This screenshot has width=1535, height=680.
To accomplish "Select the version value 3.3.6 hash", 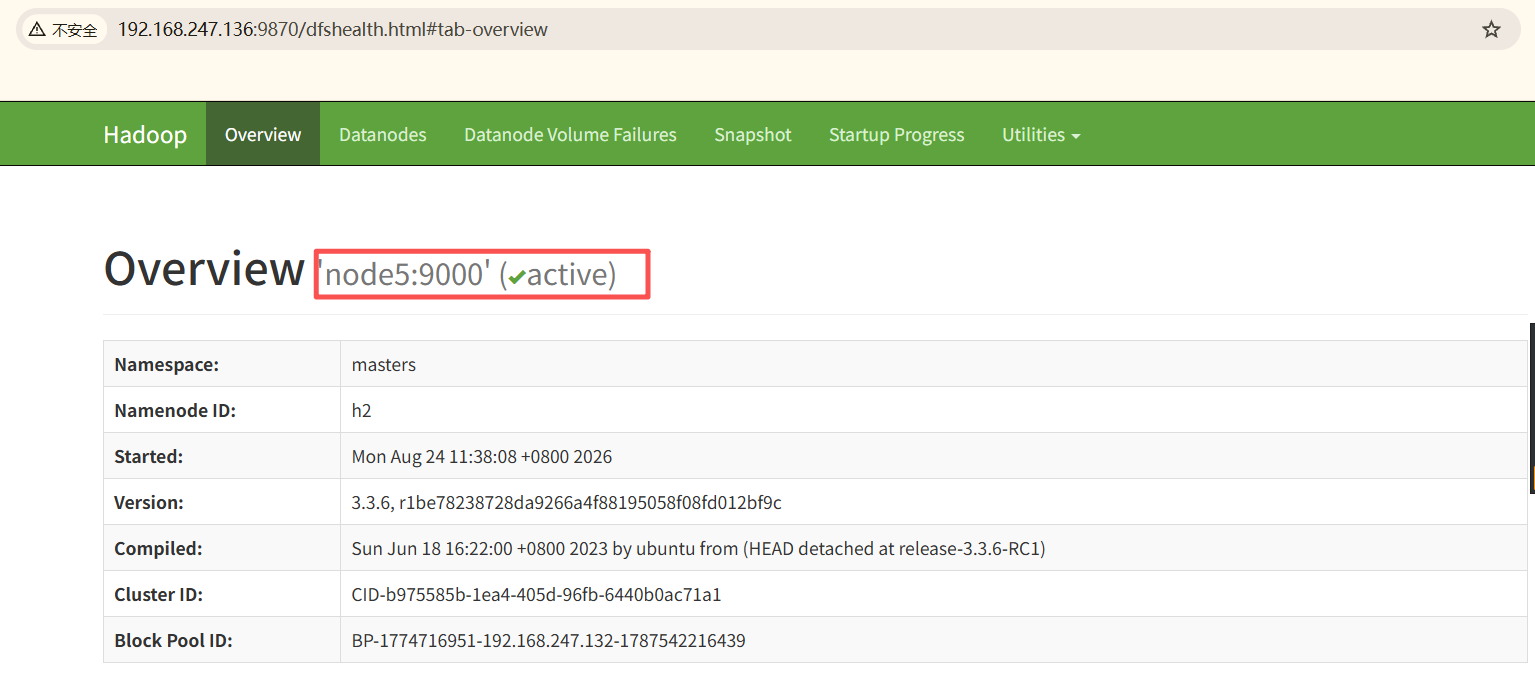I will (567, 502).
